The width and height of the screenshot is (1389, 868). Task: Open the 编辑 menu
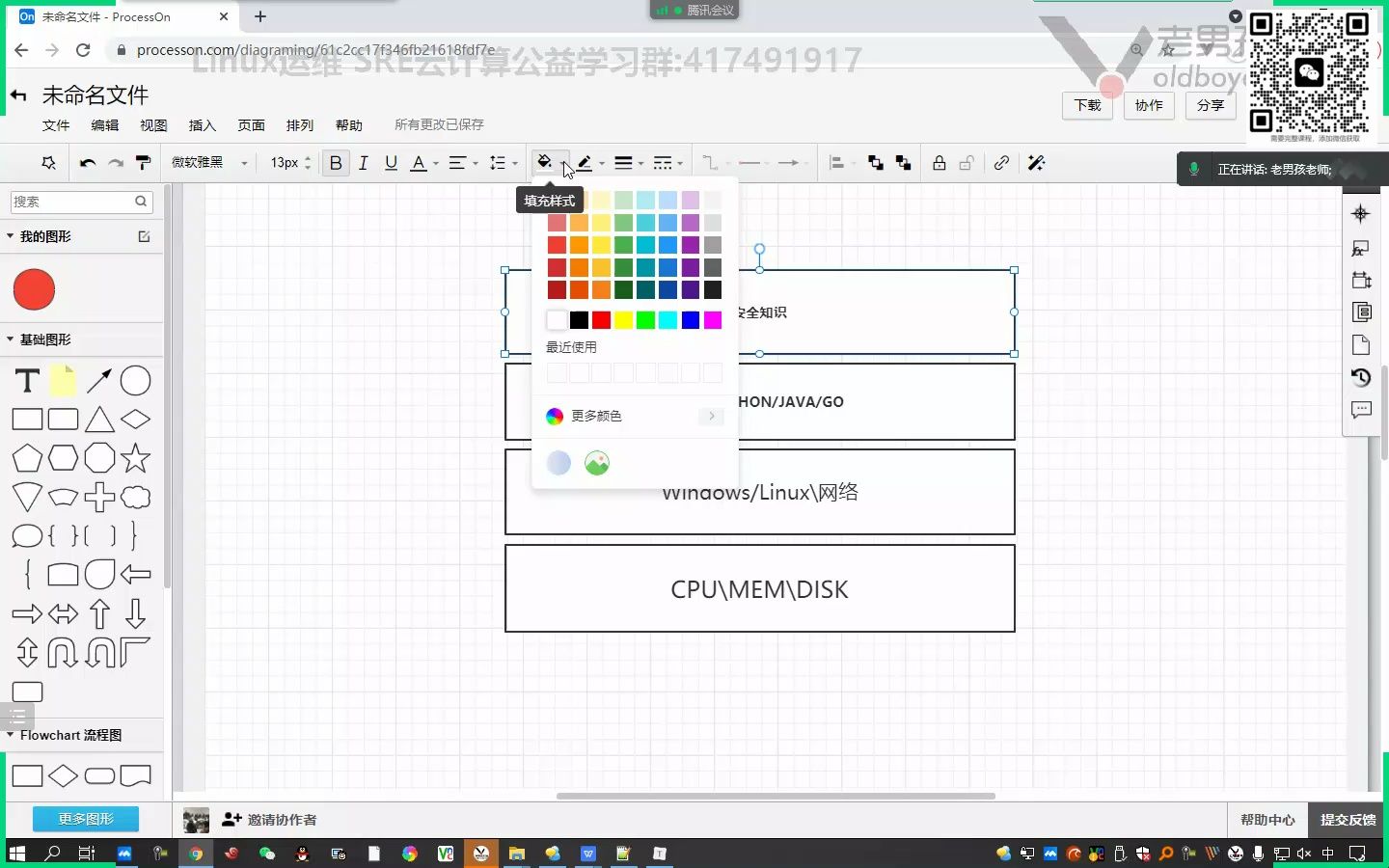105,125
